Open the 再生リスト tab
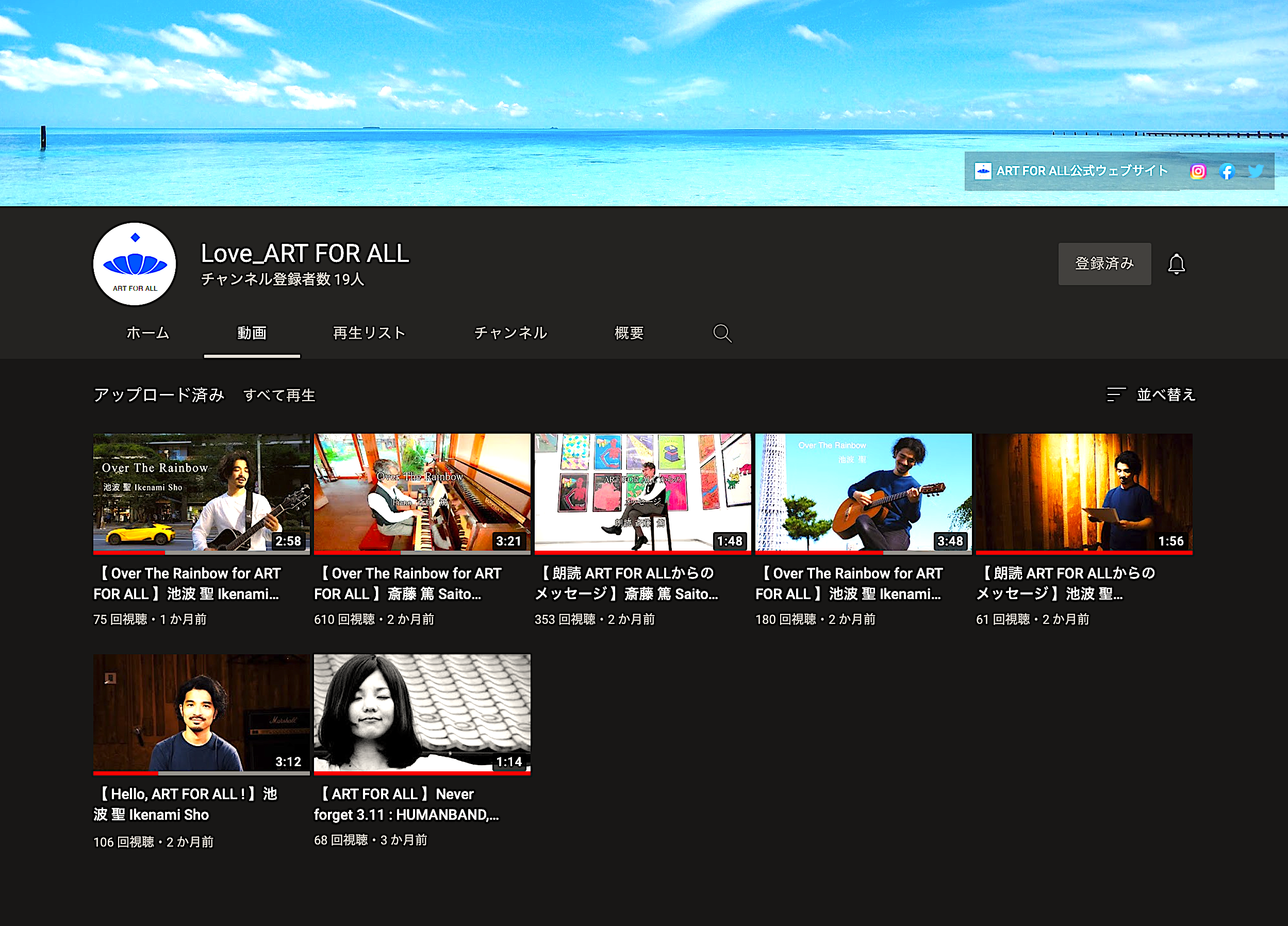Image resolution: width=1288 pixels, height=926 pixels. (x=369, y=333)
